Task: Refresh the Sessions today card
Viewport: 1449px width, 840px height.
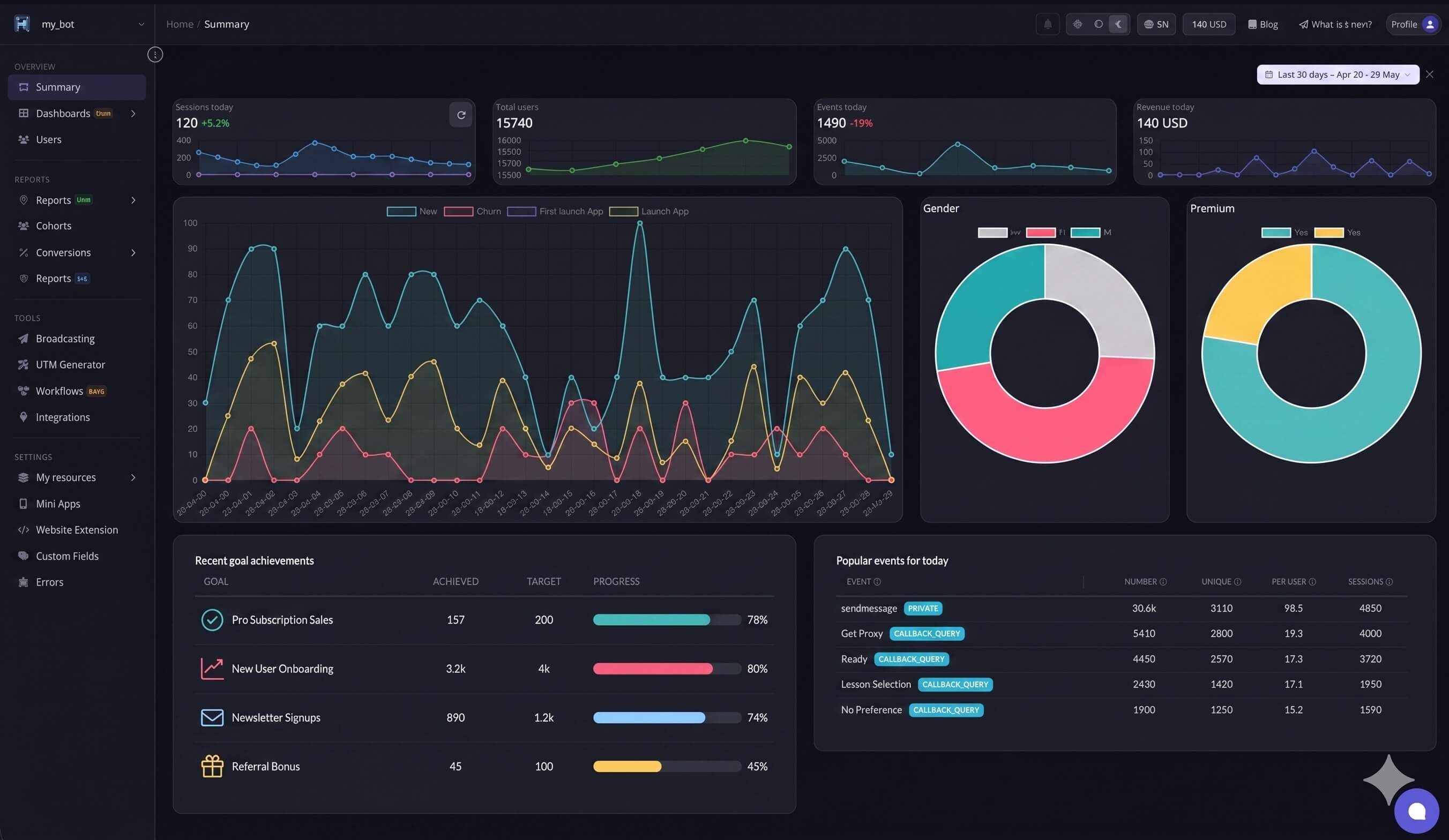Action: point(460,115)
